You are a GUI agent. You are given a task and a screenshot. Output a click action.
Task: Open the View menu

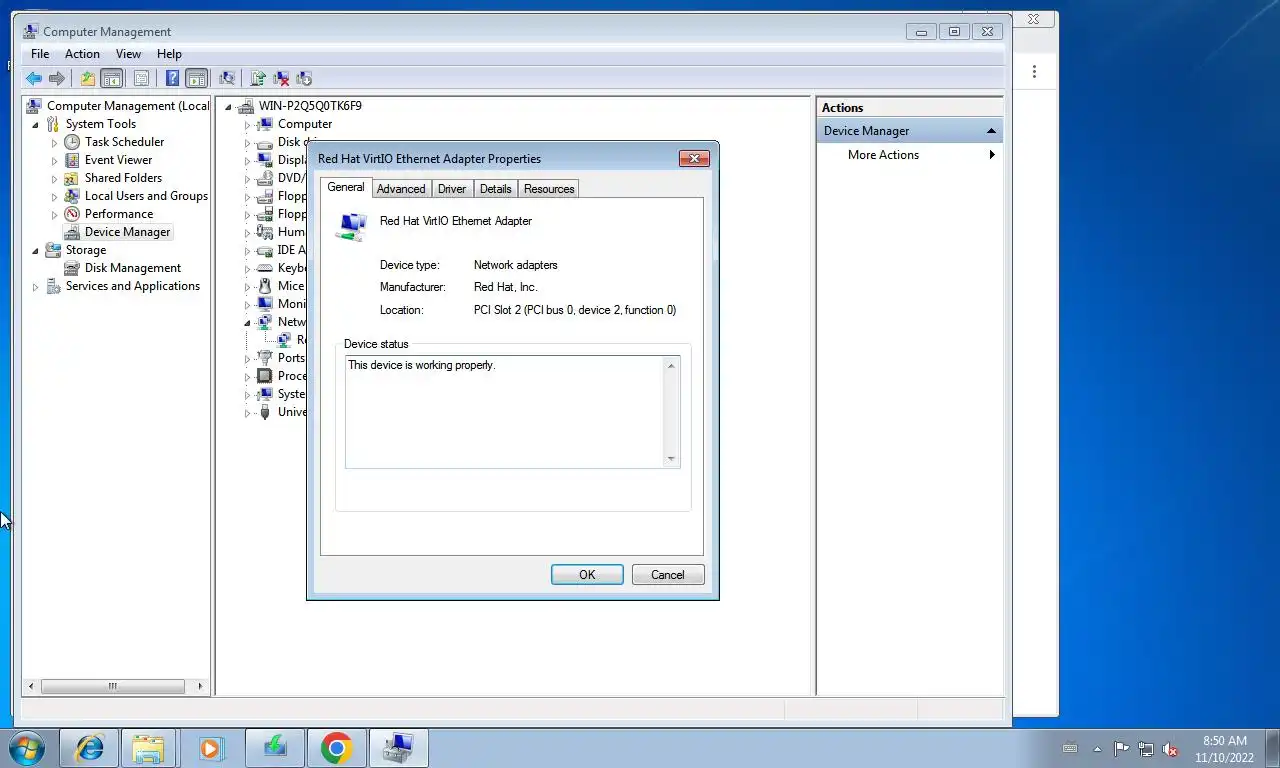[128, 54]
